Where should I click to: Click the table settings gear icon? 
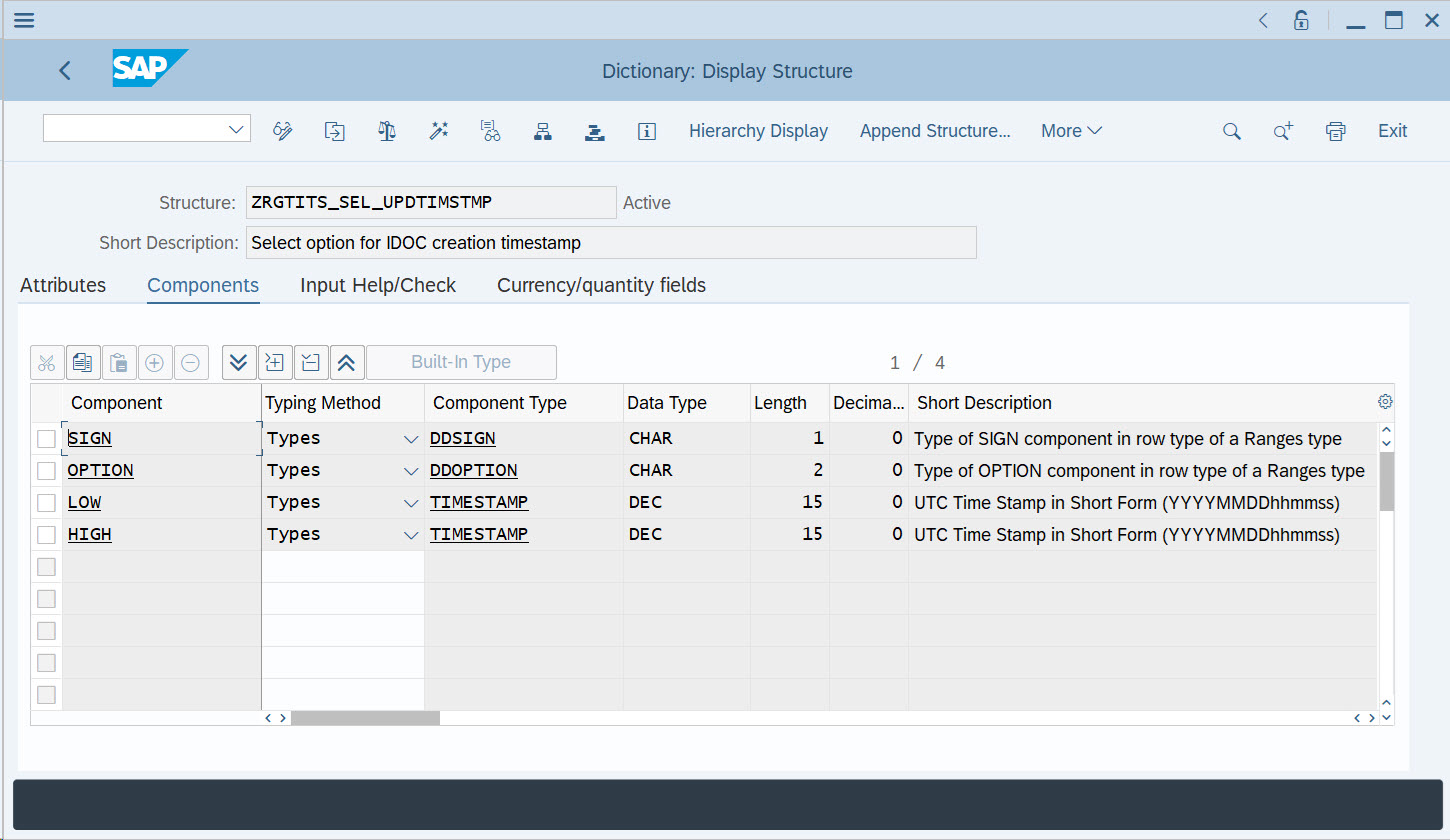[1385, 402]
